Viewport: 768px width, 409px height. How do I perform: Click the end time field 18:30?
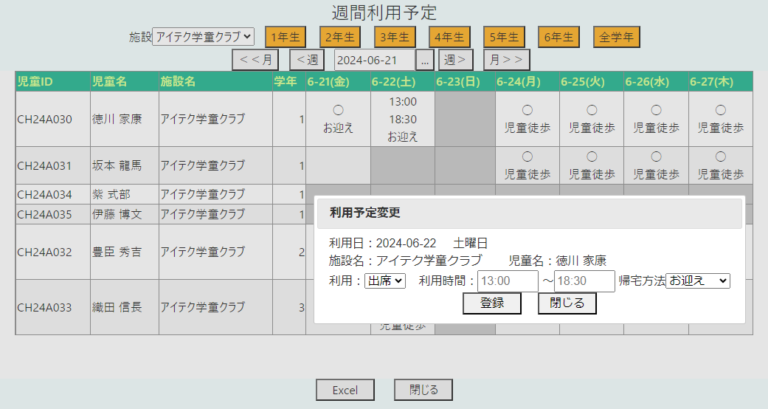[585, 281]
